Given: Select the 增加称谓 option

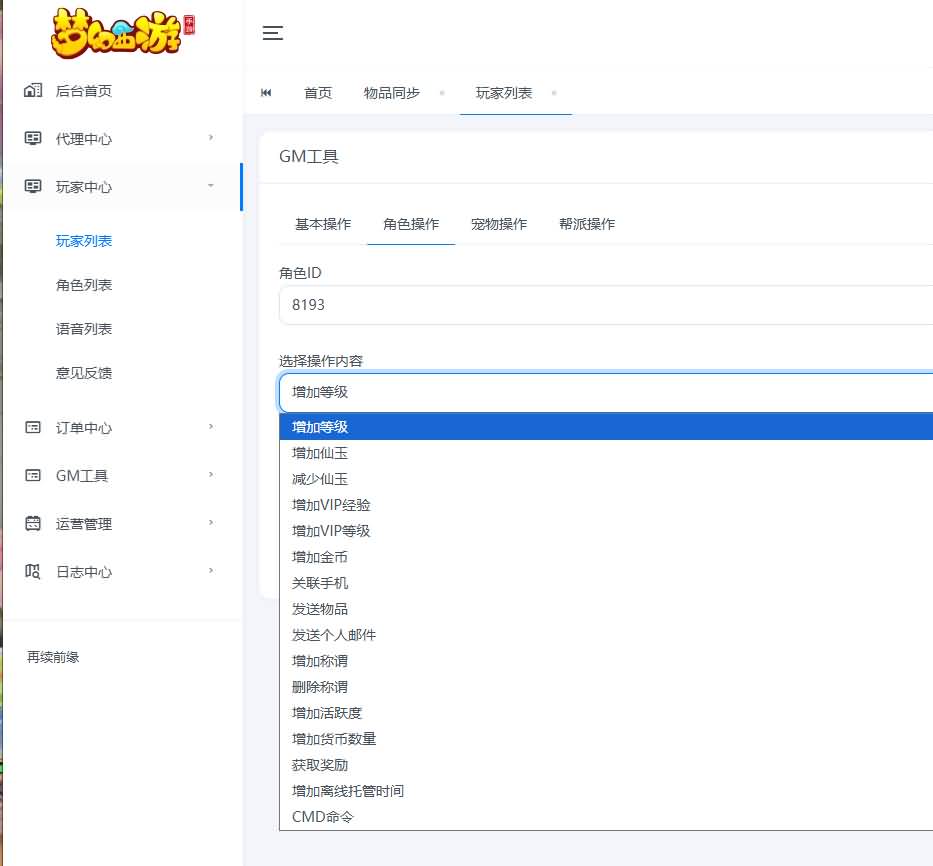Looking at the screenshot, I should tap(606, 661).
